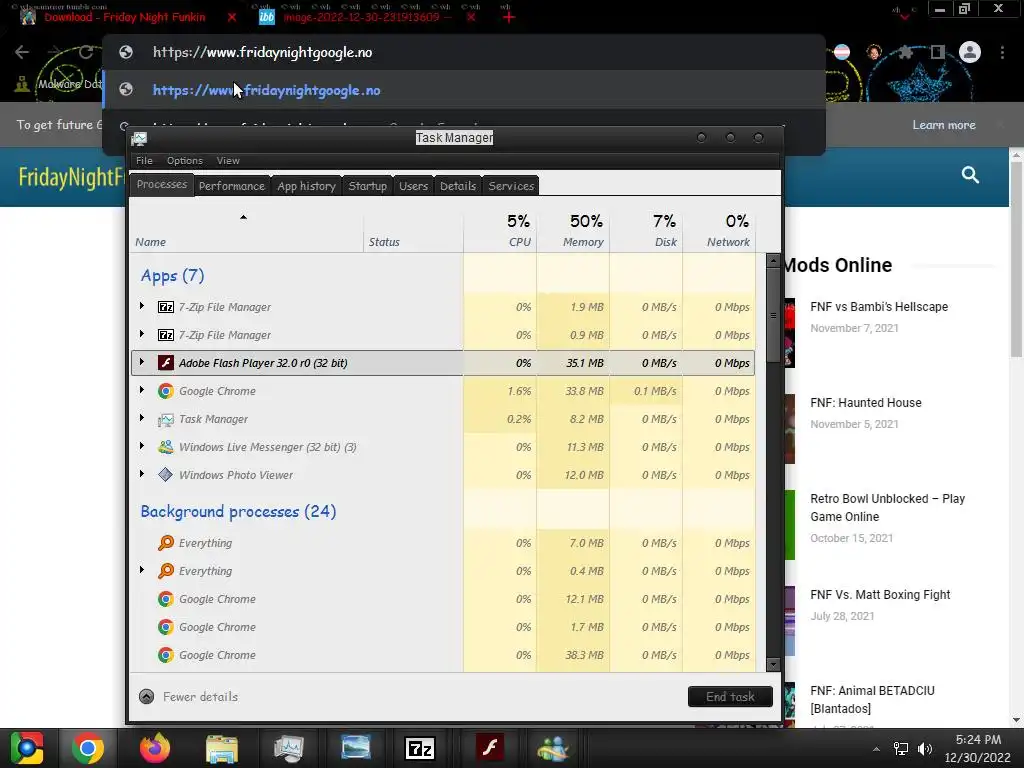The width and height of the screenshot is (1024, 768).
Task: Click the Windows Photo Viewer taskbar icon
Action: point(356,748)
